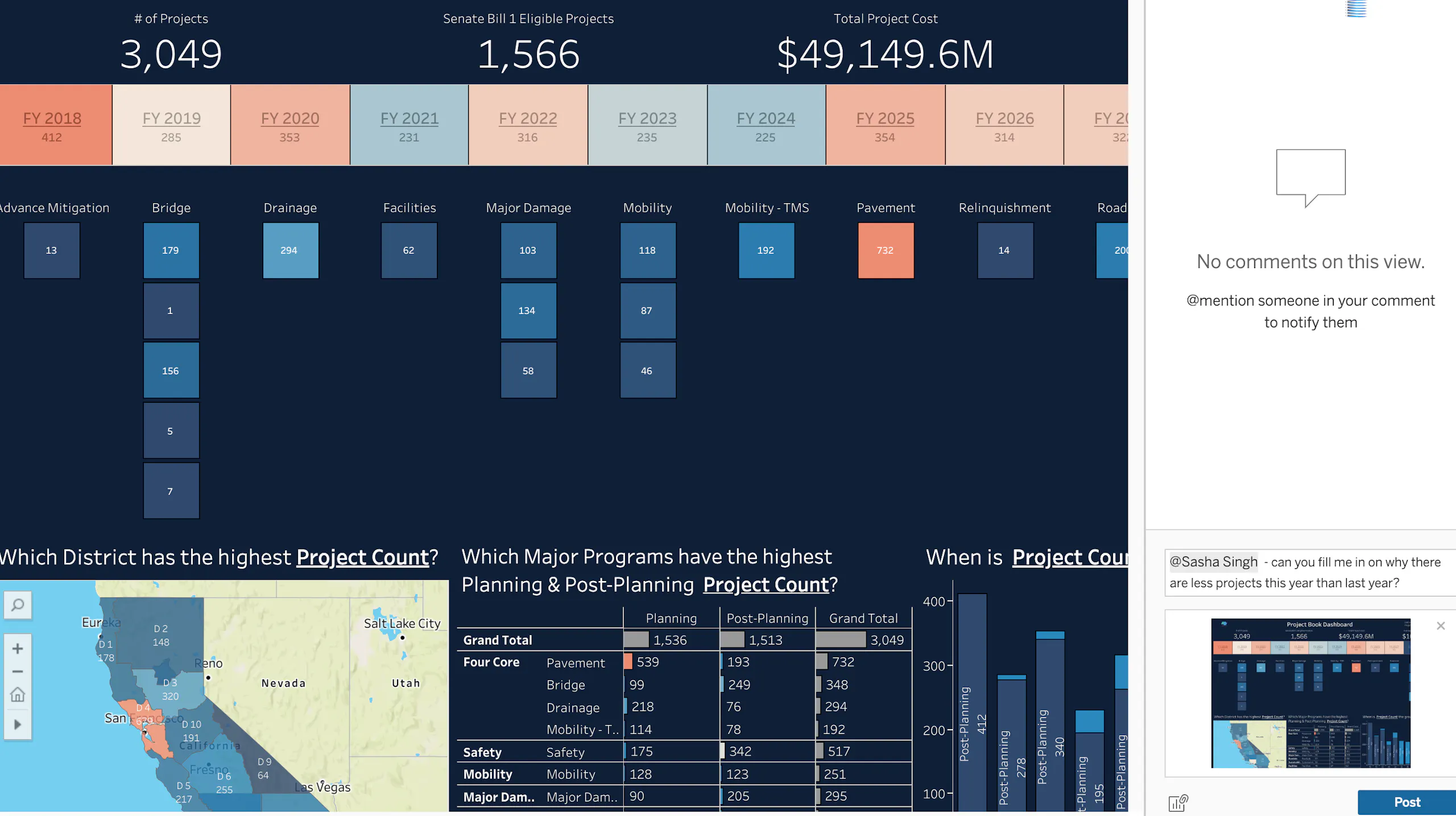This screenshot has width=1456, height=816.
Task: Open the map search tool
Action: coord(18,604)
